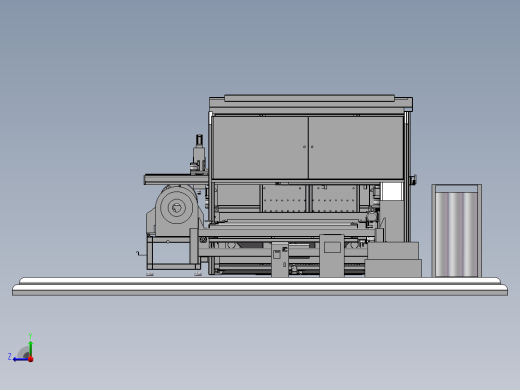Image resolution: width=520 pixels, height=390 pixels.
Task: Select the right cabinet door panel of the machine
Action: point(356,148)
